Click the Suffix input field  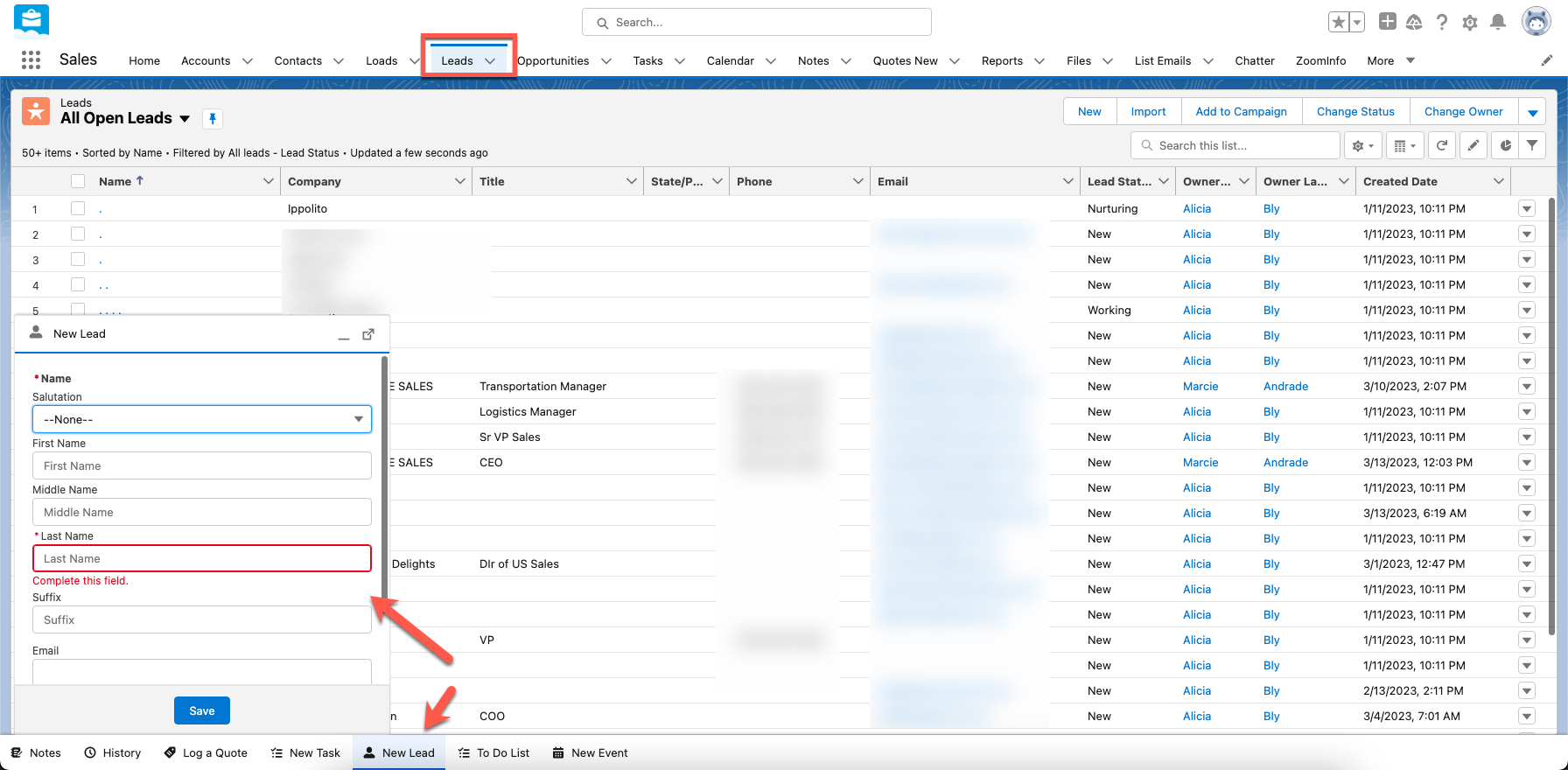(202, 619)
